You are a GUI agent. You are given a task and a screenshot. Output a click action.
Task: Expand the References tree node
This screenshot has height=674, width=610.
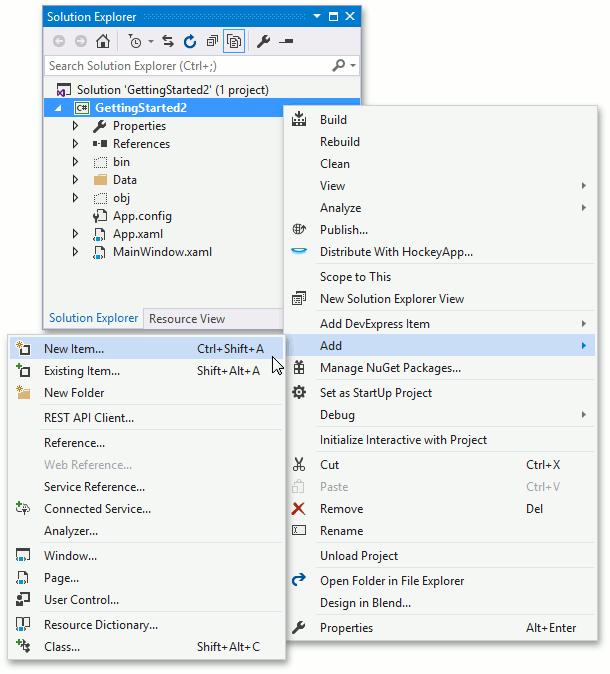coord(75,144)
